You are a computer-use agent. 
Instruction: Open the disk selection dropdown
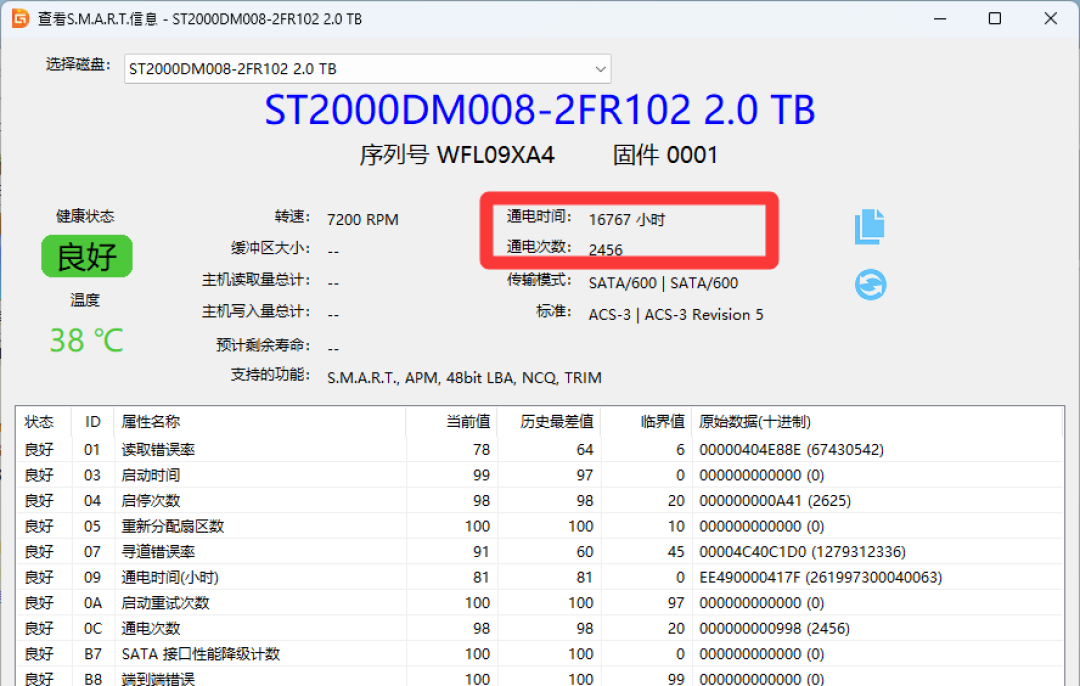(367, 69)
